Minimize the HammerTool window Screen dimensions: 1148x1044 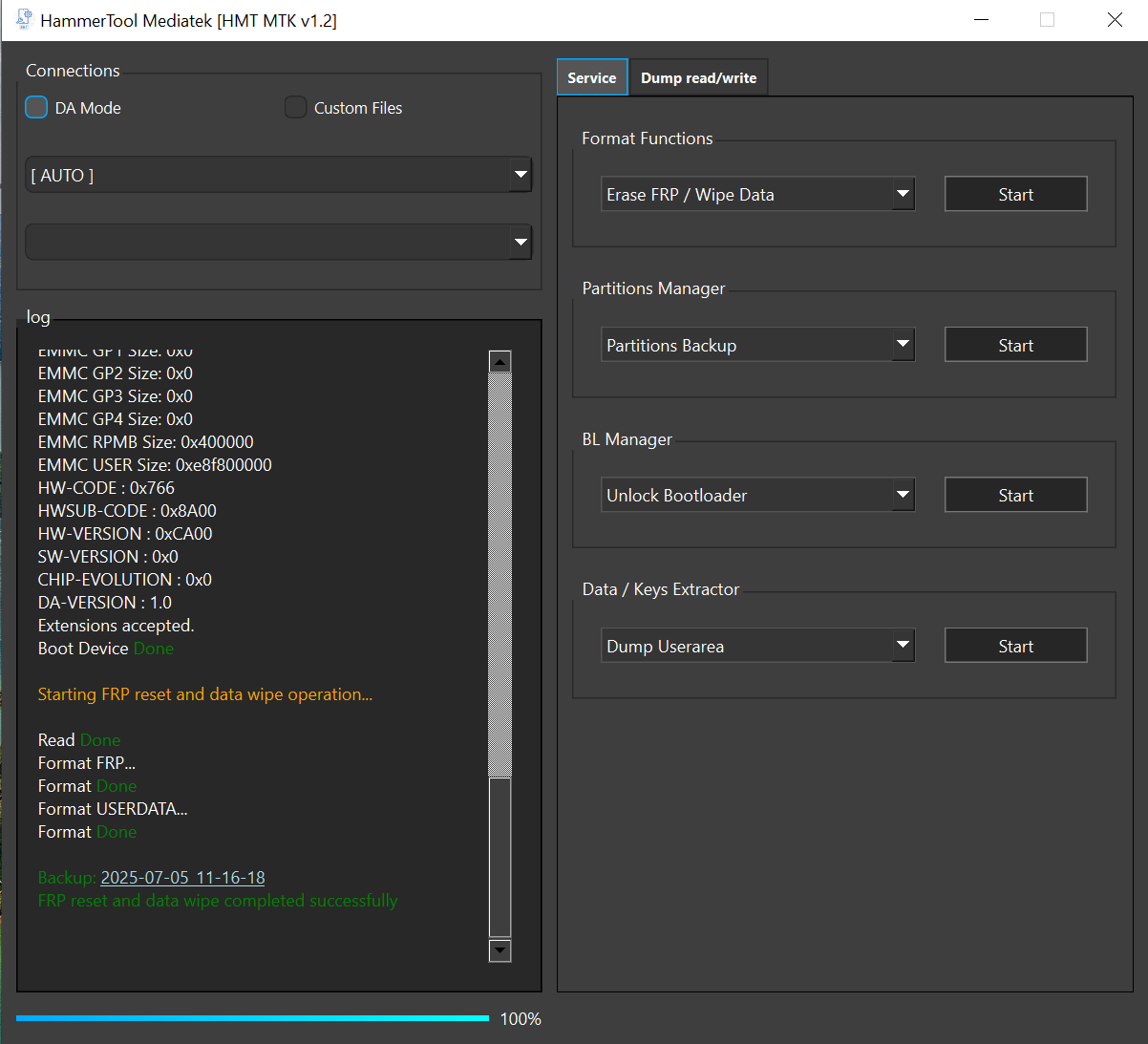click(x=982, y=20)
